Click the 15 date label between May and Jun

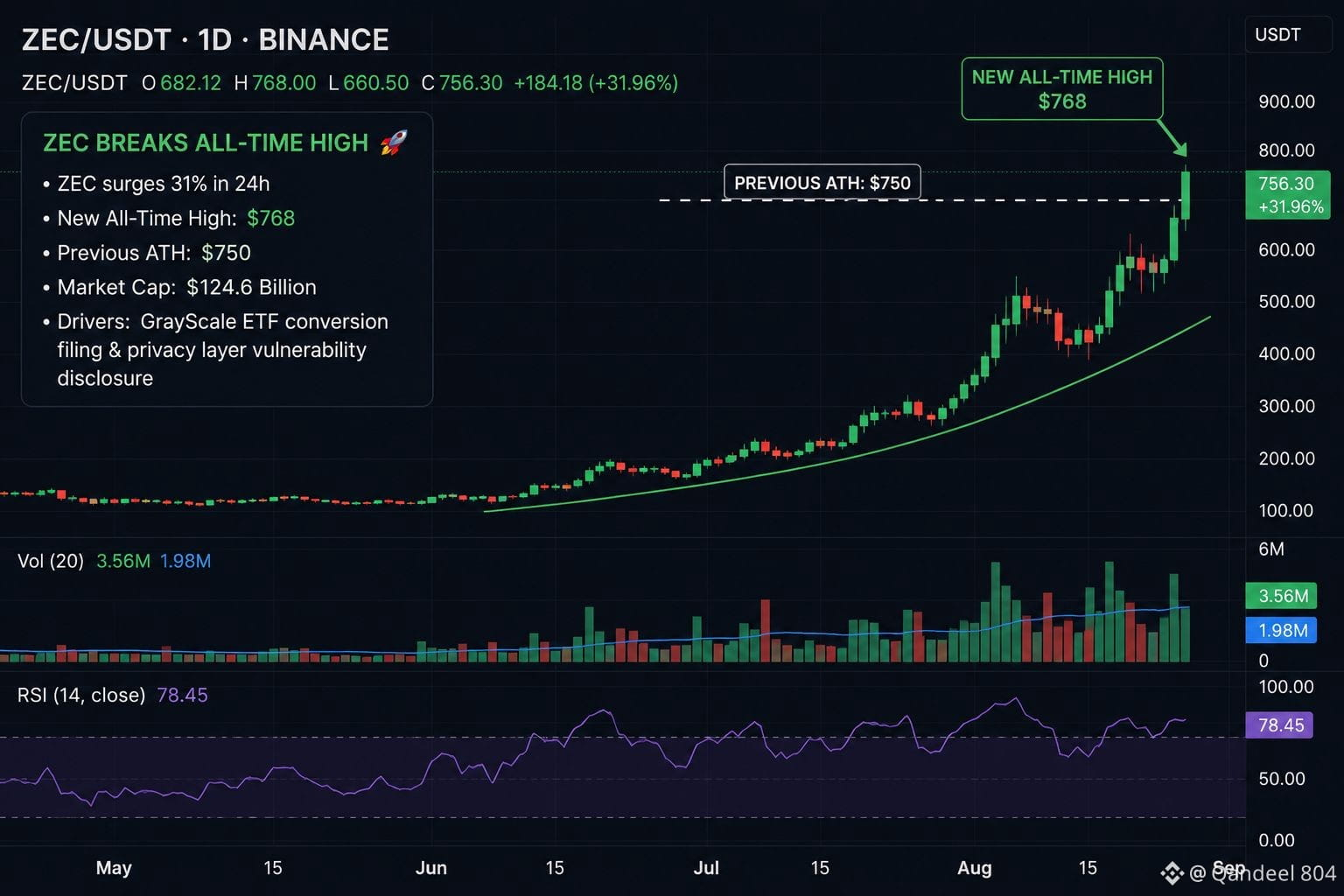273,868
